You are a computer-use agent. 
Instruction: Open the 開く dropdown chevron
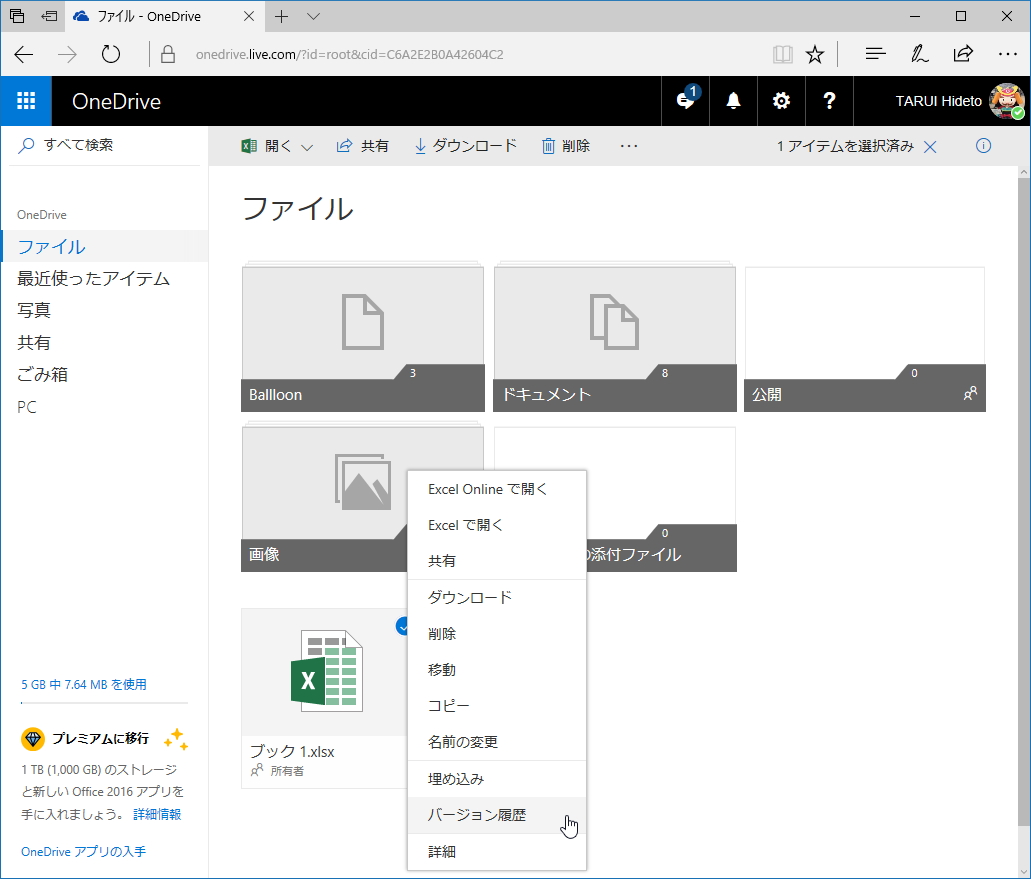tap(305, 145)
